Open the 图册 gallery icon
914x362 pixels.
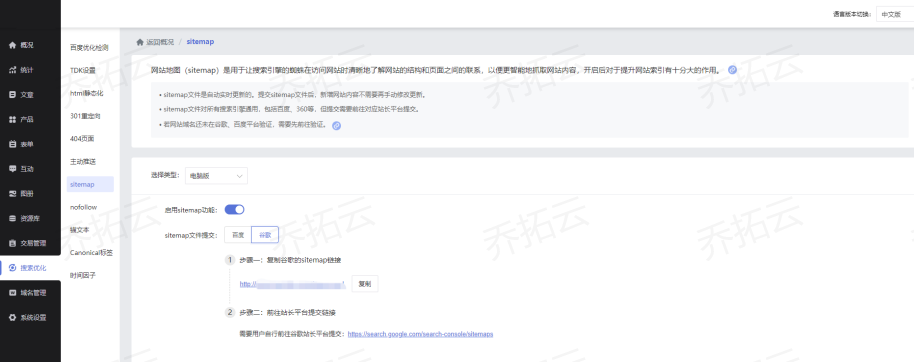click(x=12, y=194)
